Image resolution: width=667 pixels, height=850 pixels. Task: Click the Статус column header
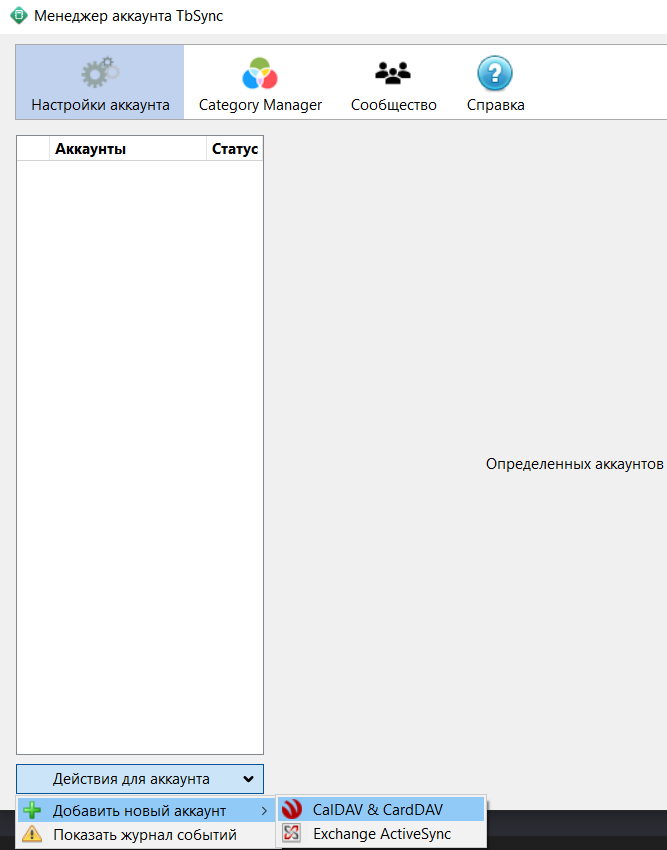coord(235,149)
